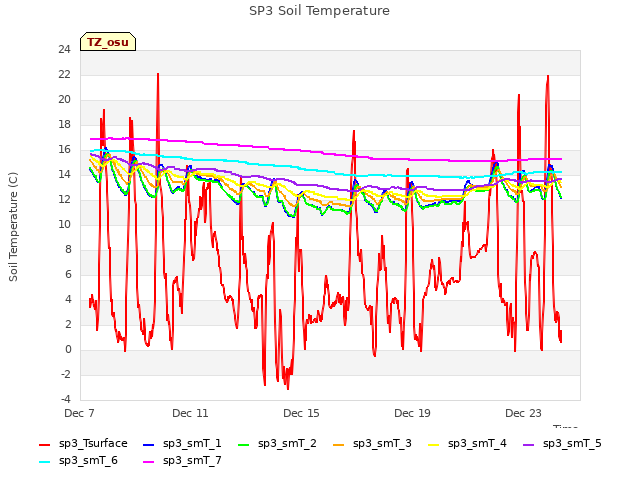Click the 14 y-axis tick label
The width and height of the screenshot is (640, 480).
click(x=64, y=175)
